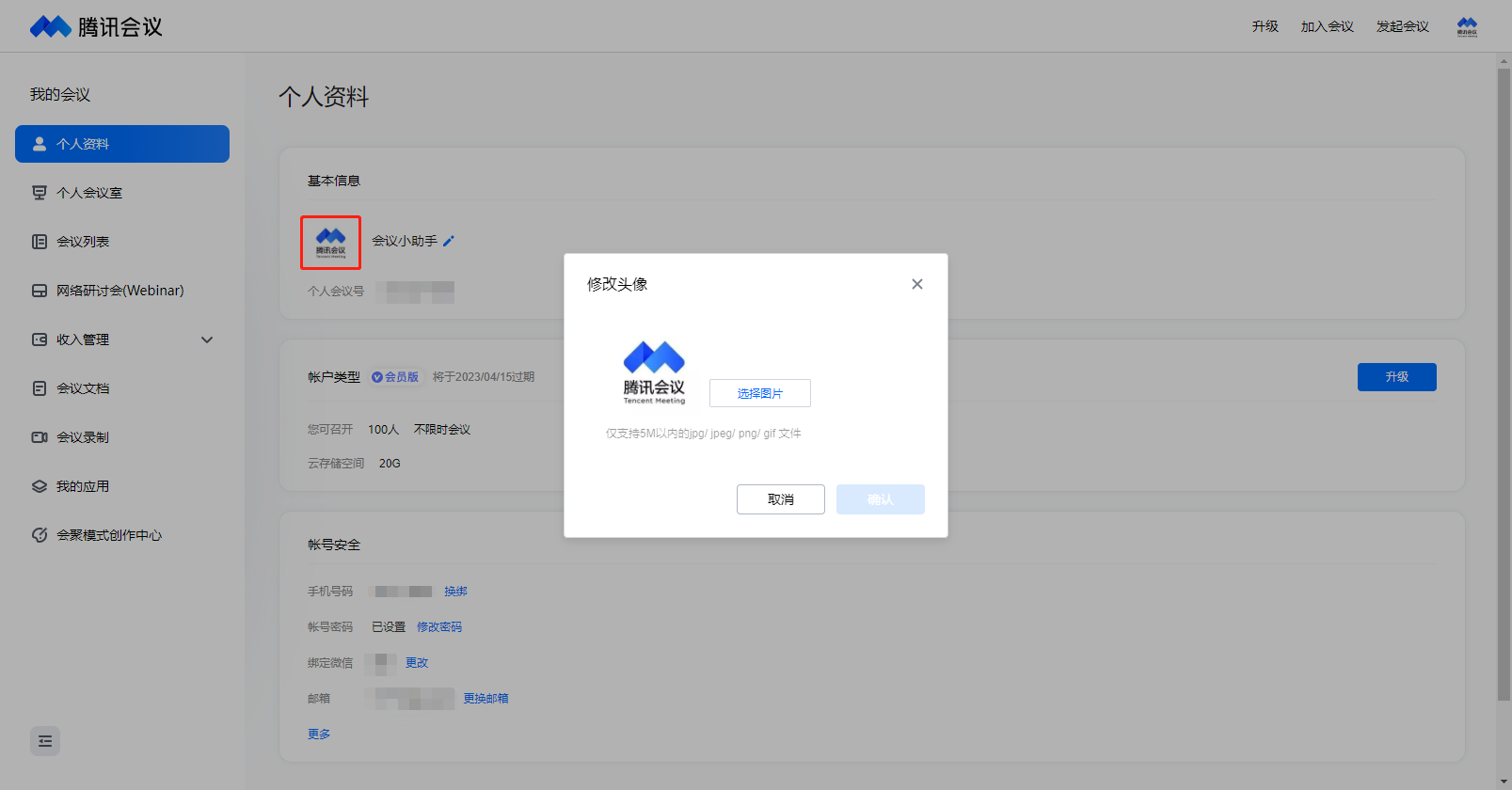
Task: Click the profile avatar thumbnail in basic info
Action: click(x=330, y=243)
